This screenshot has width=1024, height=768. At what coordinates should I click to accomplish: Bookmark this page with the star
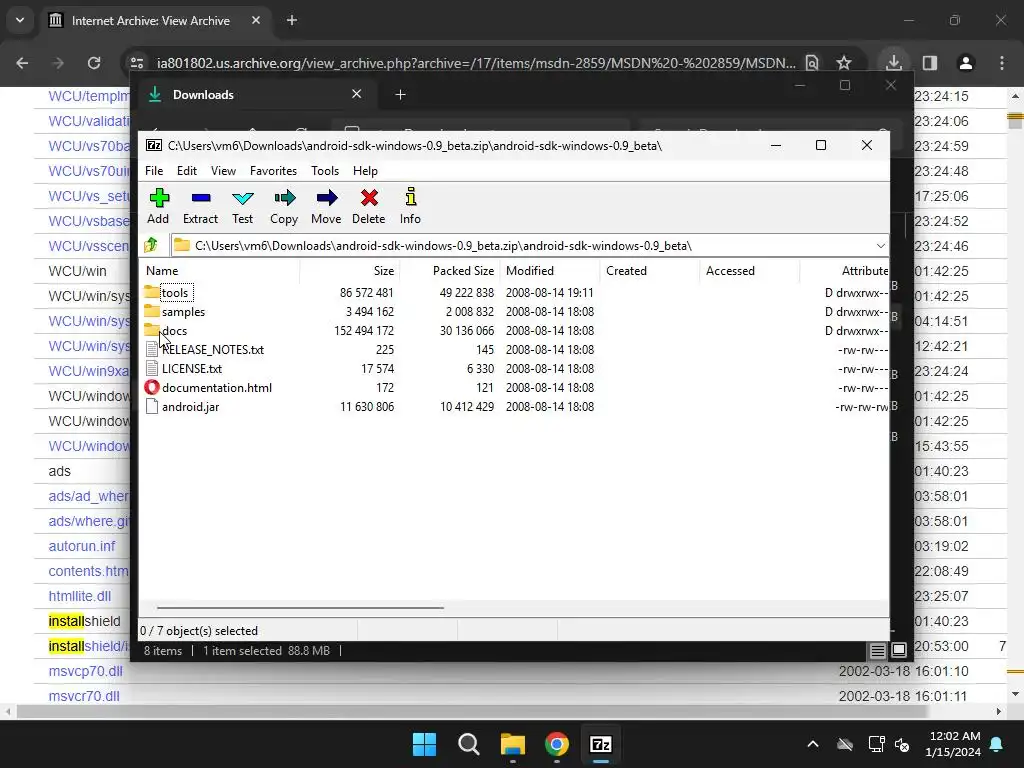point(844,63)
